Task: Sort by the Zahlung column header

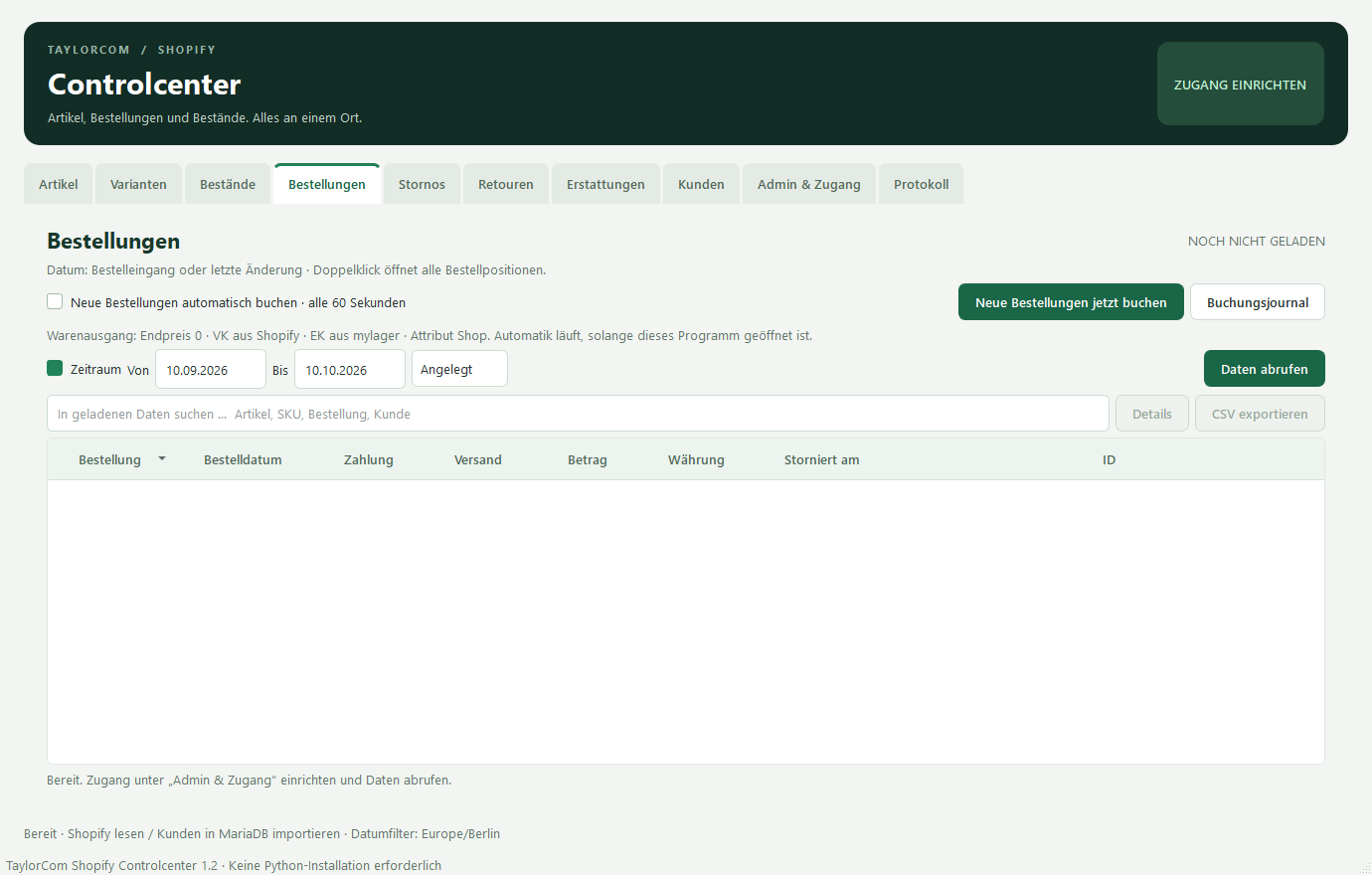Action: point(369,459)
